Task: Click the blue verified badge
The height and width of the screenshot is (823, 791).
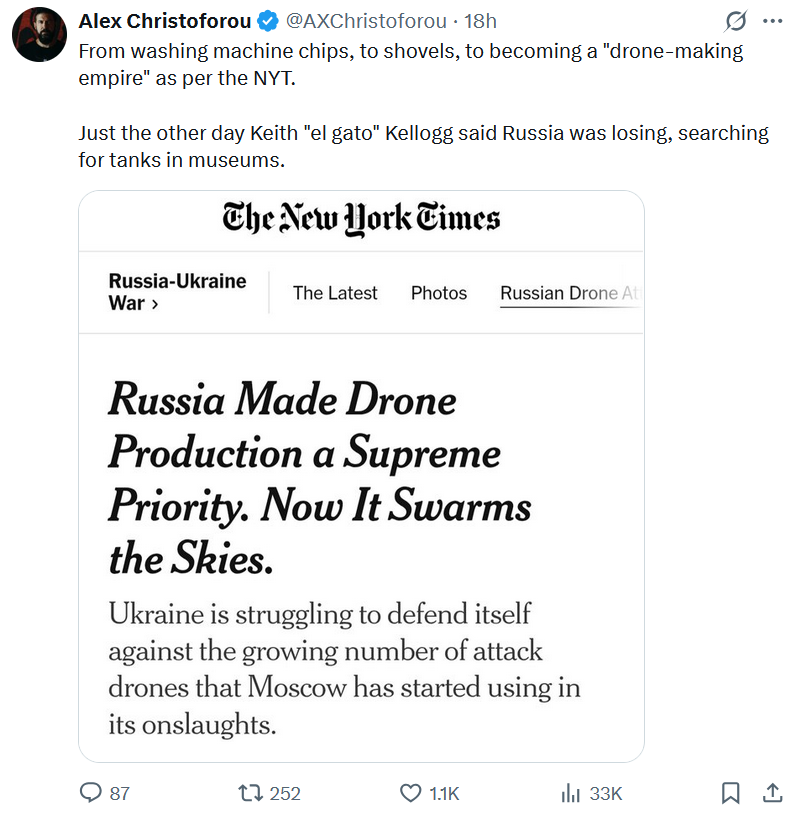Action: (269, 22)
